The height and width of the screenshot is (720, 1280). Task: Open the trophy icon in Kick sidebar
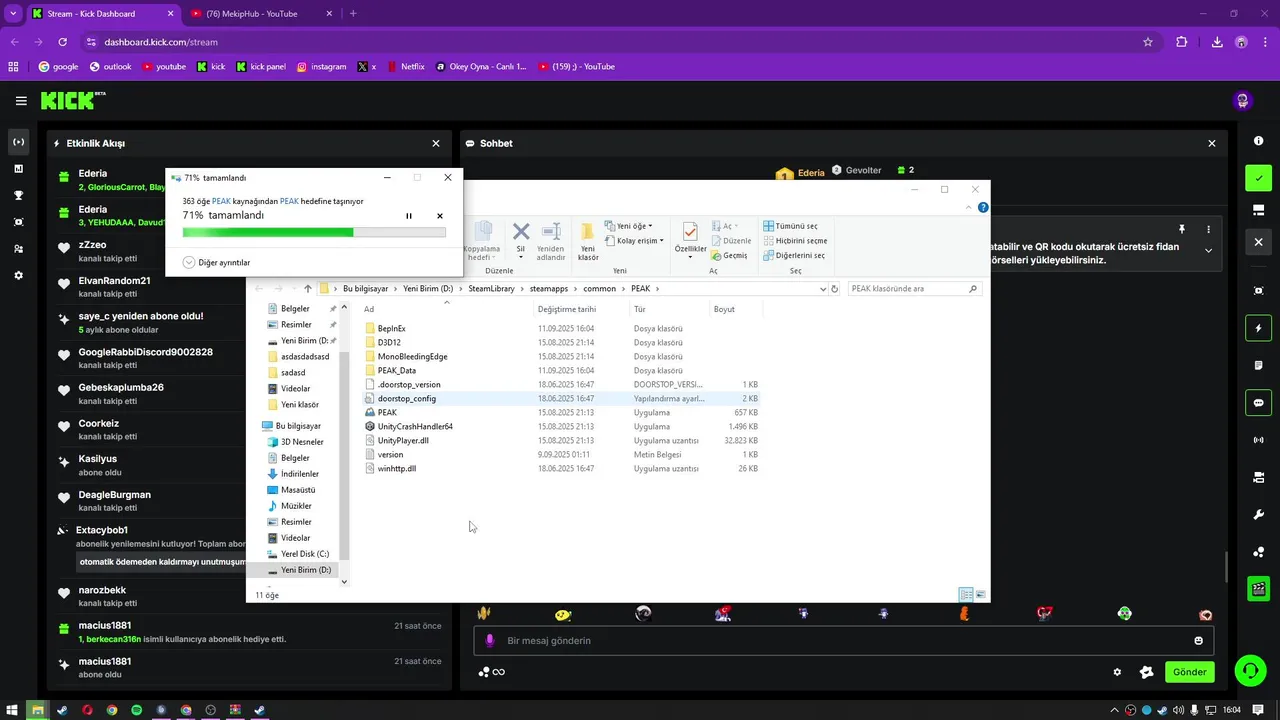pos(18,195)
